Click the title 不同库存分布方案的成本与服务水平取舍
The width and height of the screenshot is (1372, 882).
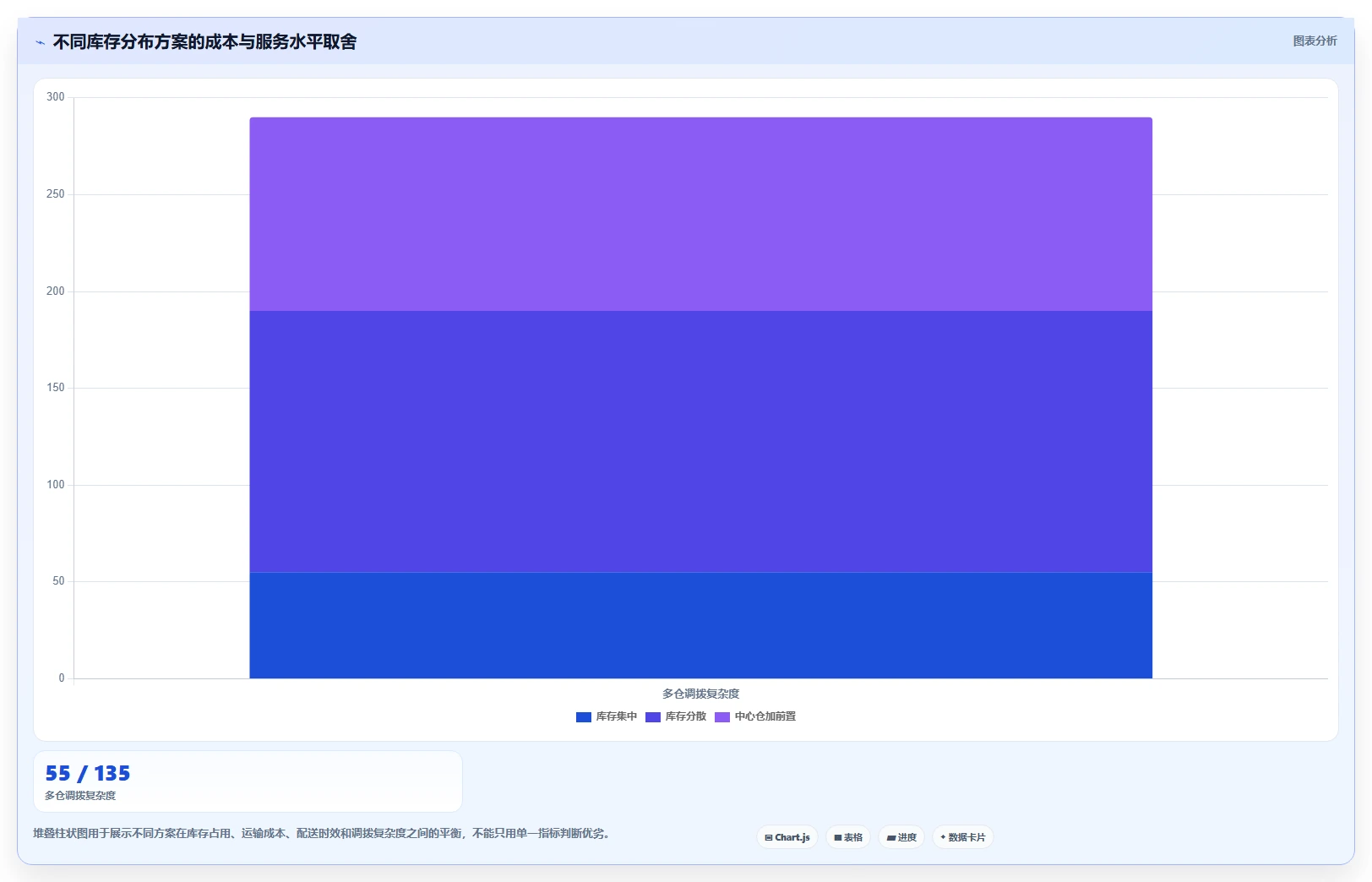(x=204, y=41)
